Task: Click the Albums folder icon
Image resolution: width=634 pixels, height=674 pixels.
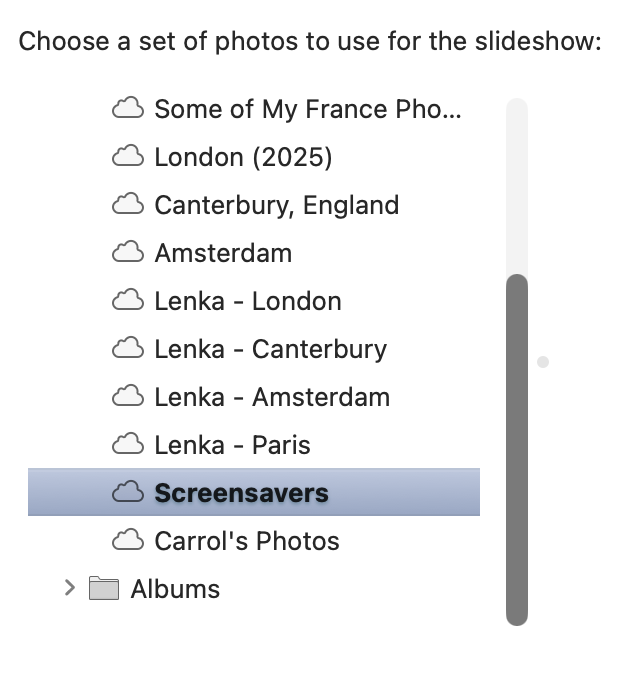Action: 104,589
